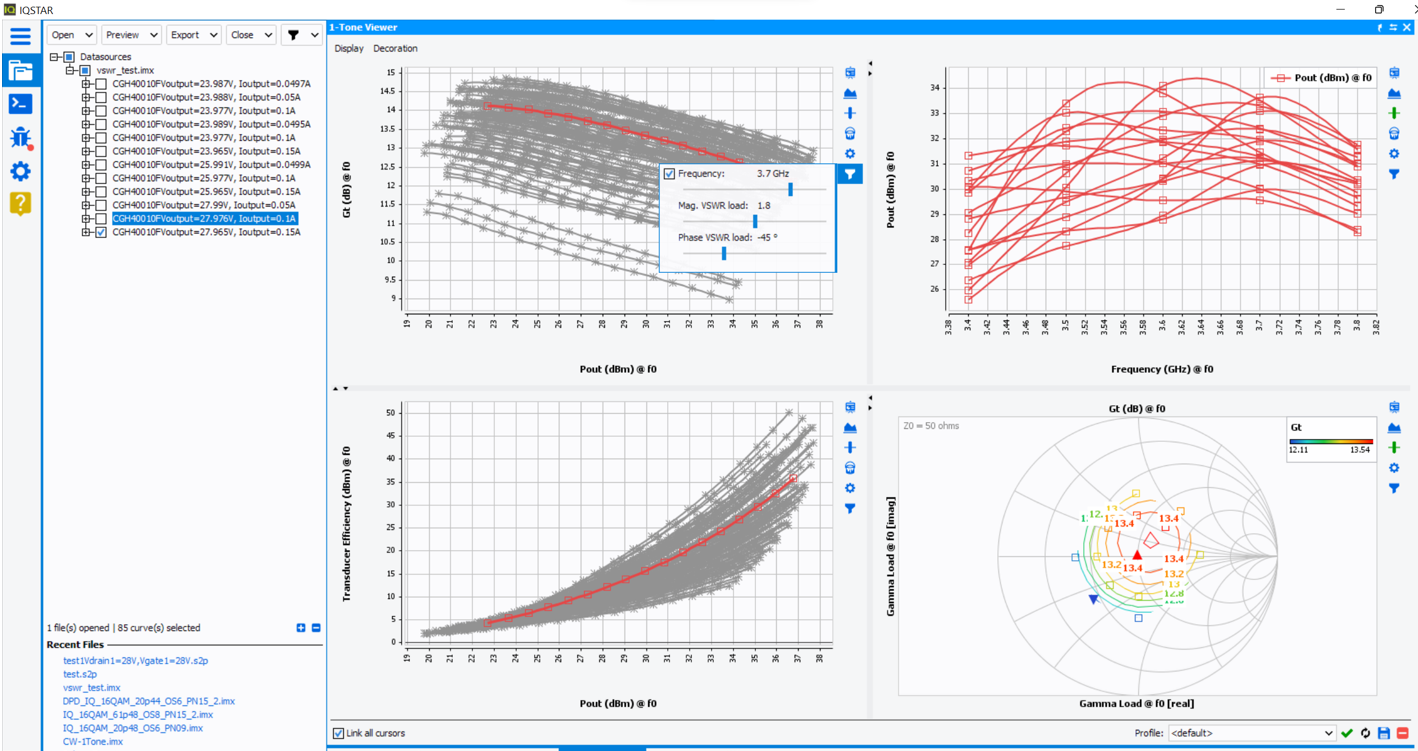Adjust the Phase VSWR load slider handle
The width and height of the screenshot is (1418, 751).
(x=724, y=254)
